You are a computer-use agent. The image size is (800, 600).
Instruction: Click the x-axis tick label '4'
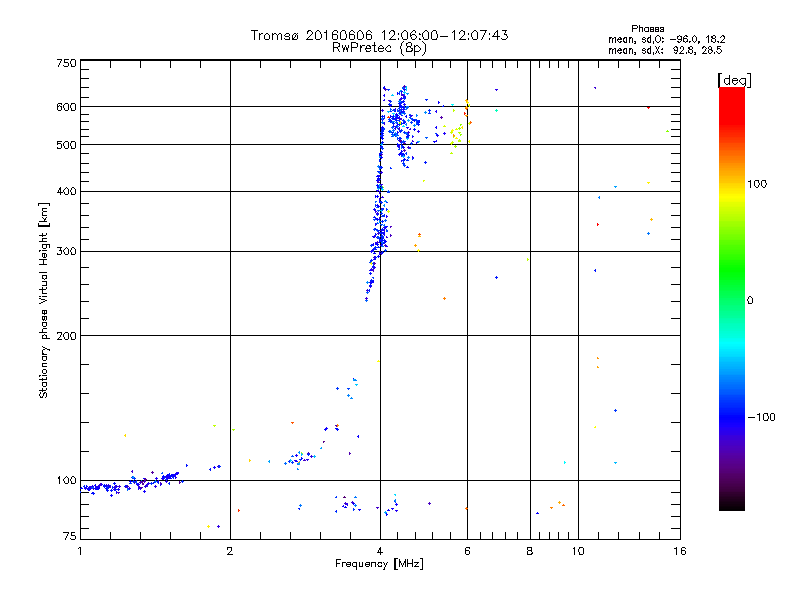[380, 551]
